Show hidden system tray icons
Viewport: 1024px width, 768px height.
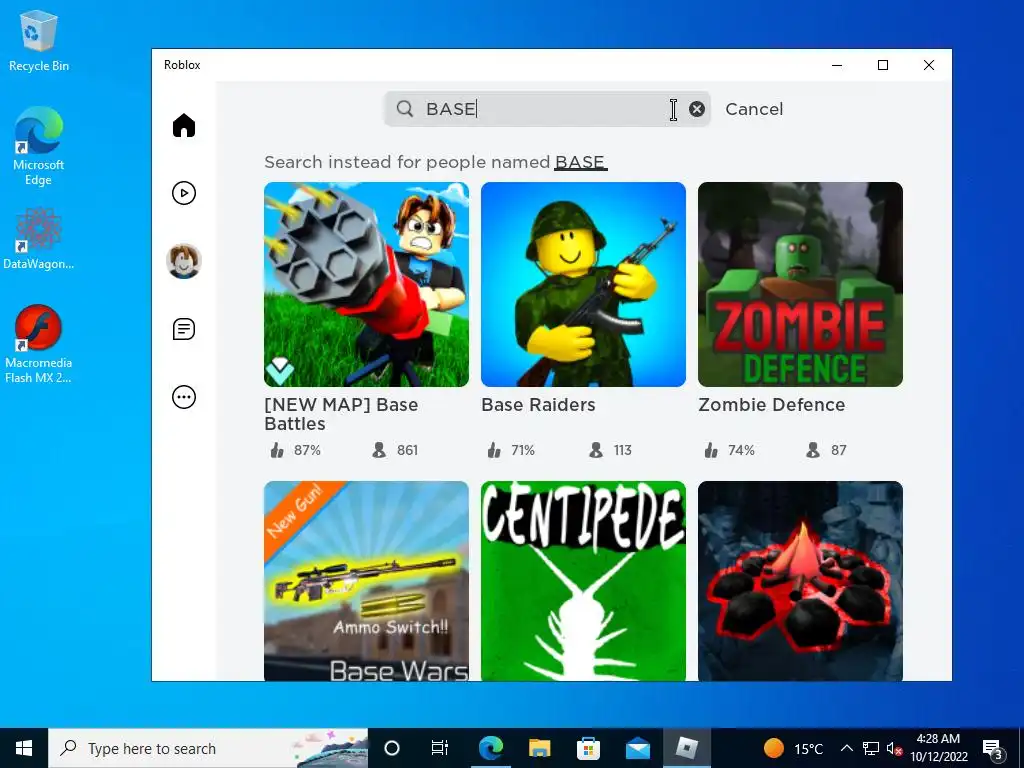tap(846, 748)
